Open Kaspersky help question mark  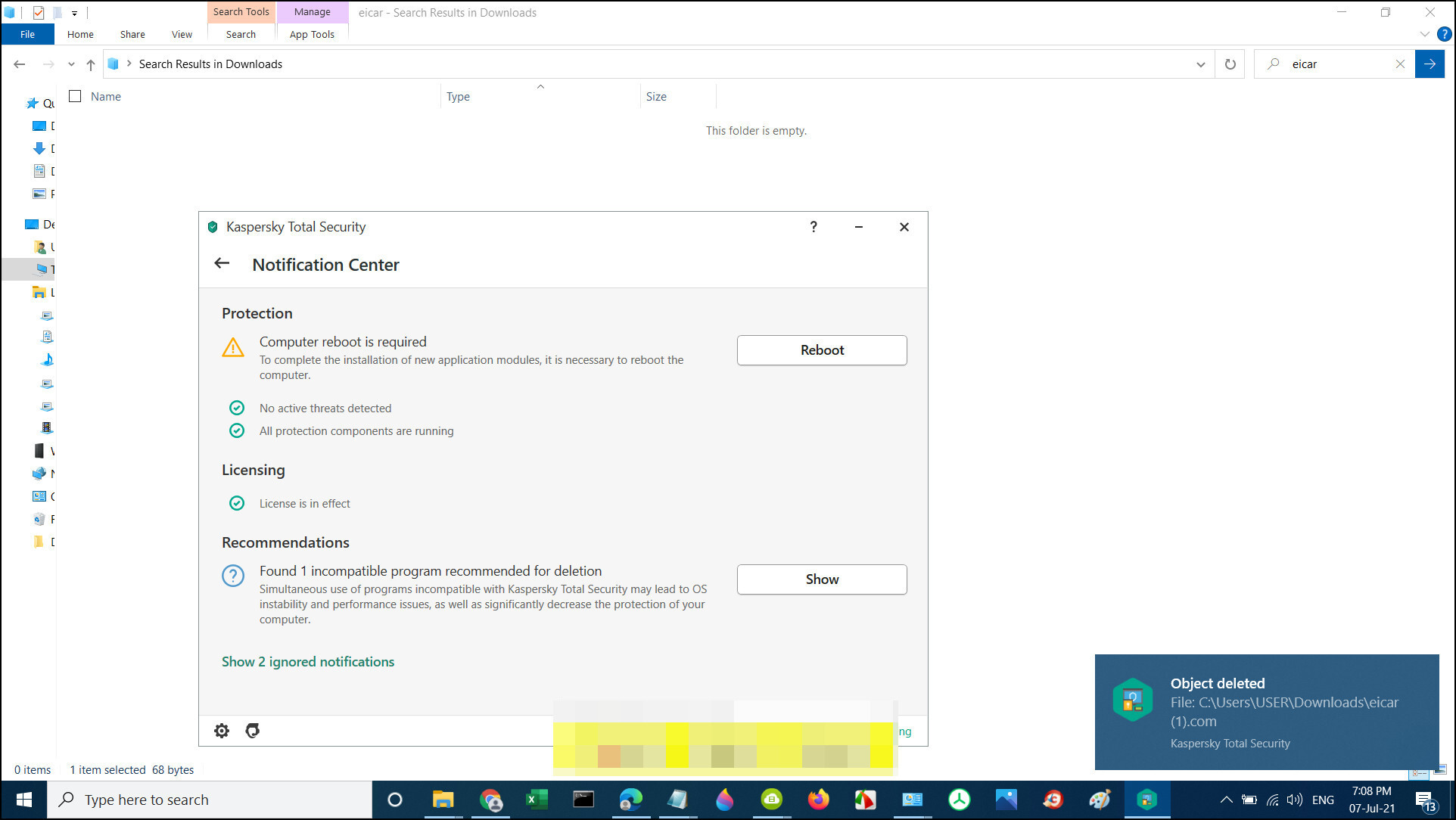(x=814, y=227)
